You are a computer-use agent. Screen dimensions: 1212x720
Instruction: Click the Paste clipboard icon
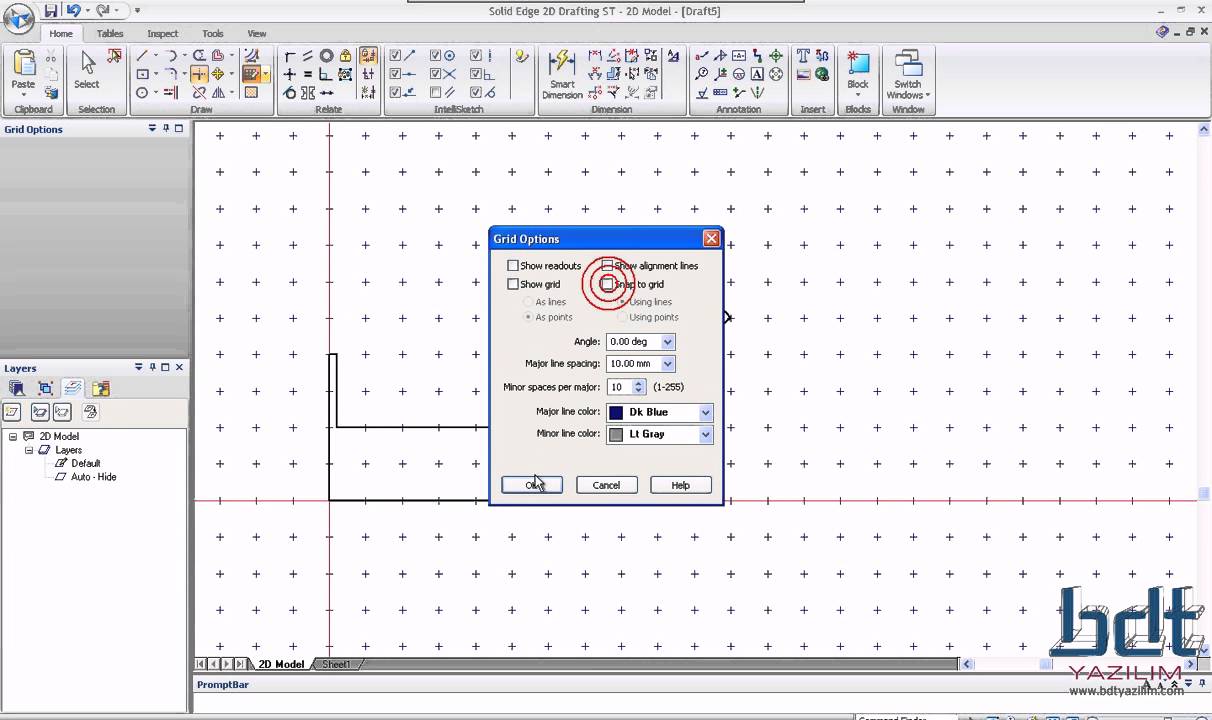[x=24, y=62]
